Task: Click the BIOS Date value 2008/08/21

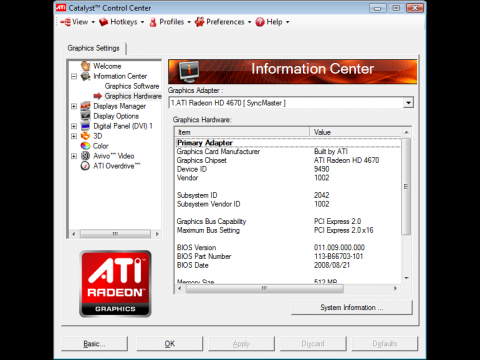Action: pyautogui.click(x=332, y=265)
